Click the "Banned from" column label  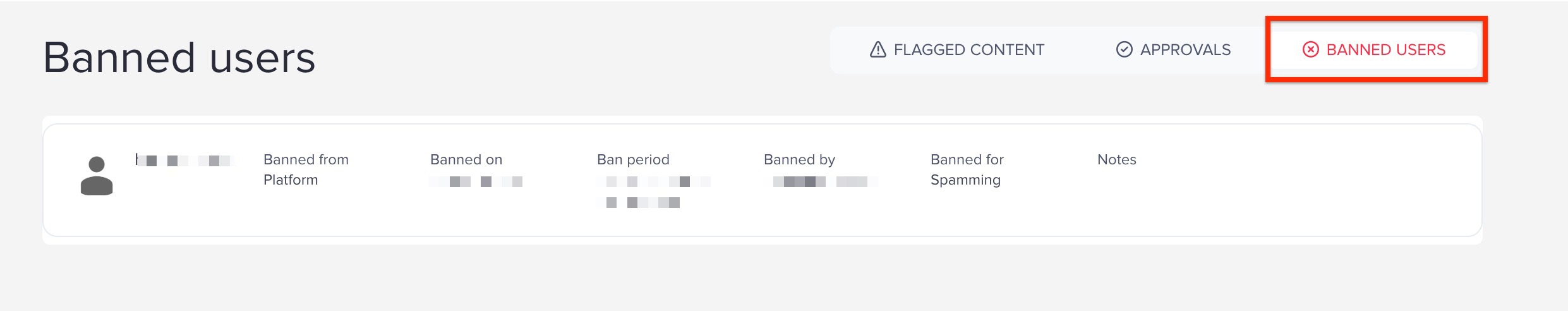pos(306,159)
